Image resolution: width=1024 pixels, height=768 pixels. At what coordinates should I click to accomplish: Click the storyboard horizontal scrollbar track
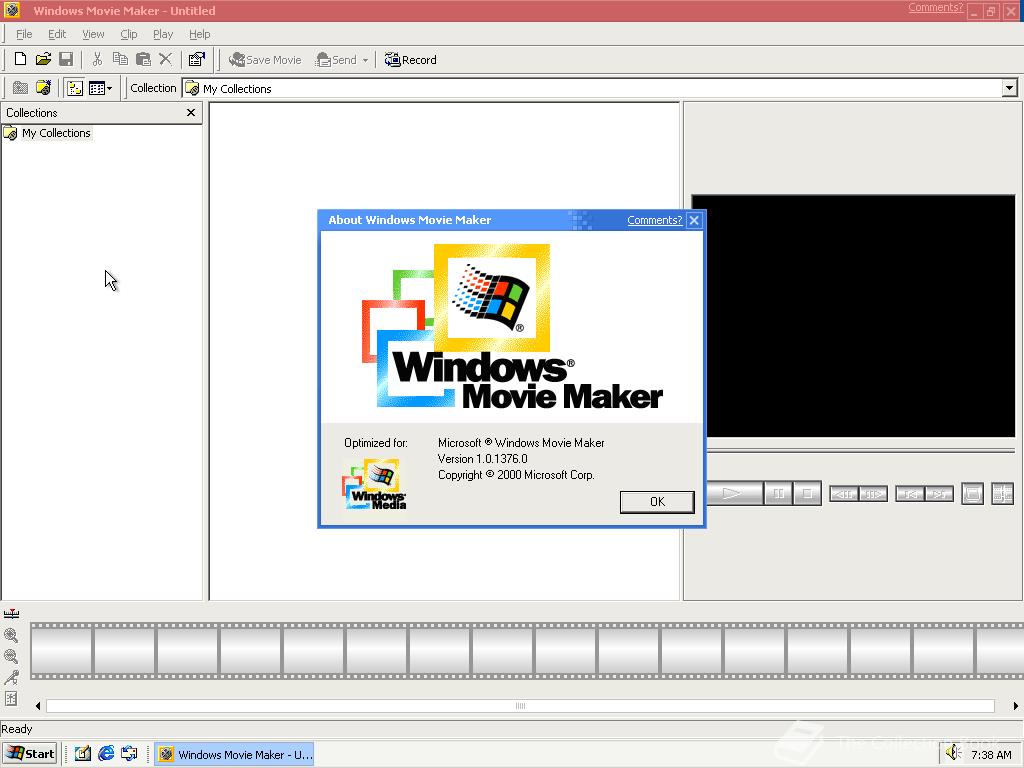[520, 706]
